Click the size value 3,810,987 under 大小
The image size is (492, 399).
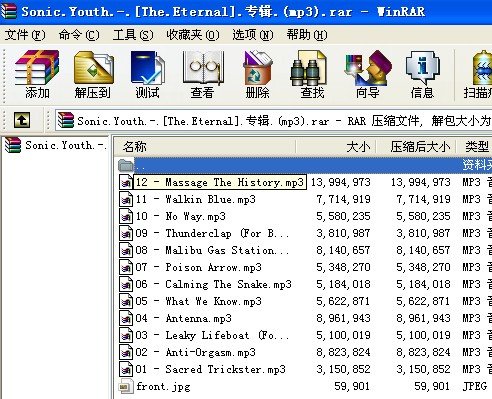pyautogui.click(x=343, y=233)
